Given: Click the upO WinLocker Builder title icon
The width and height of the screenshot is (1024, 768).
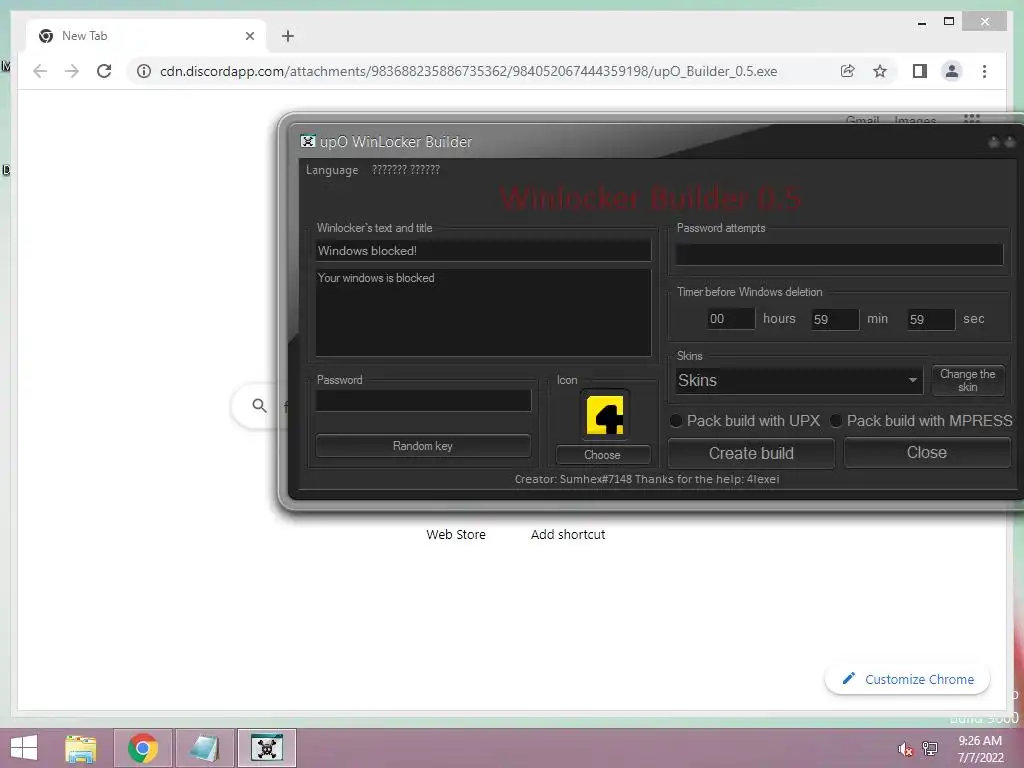Looking at the screenshot, I should (308, 141).
